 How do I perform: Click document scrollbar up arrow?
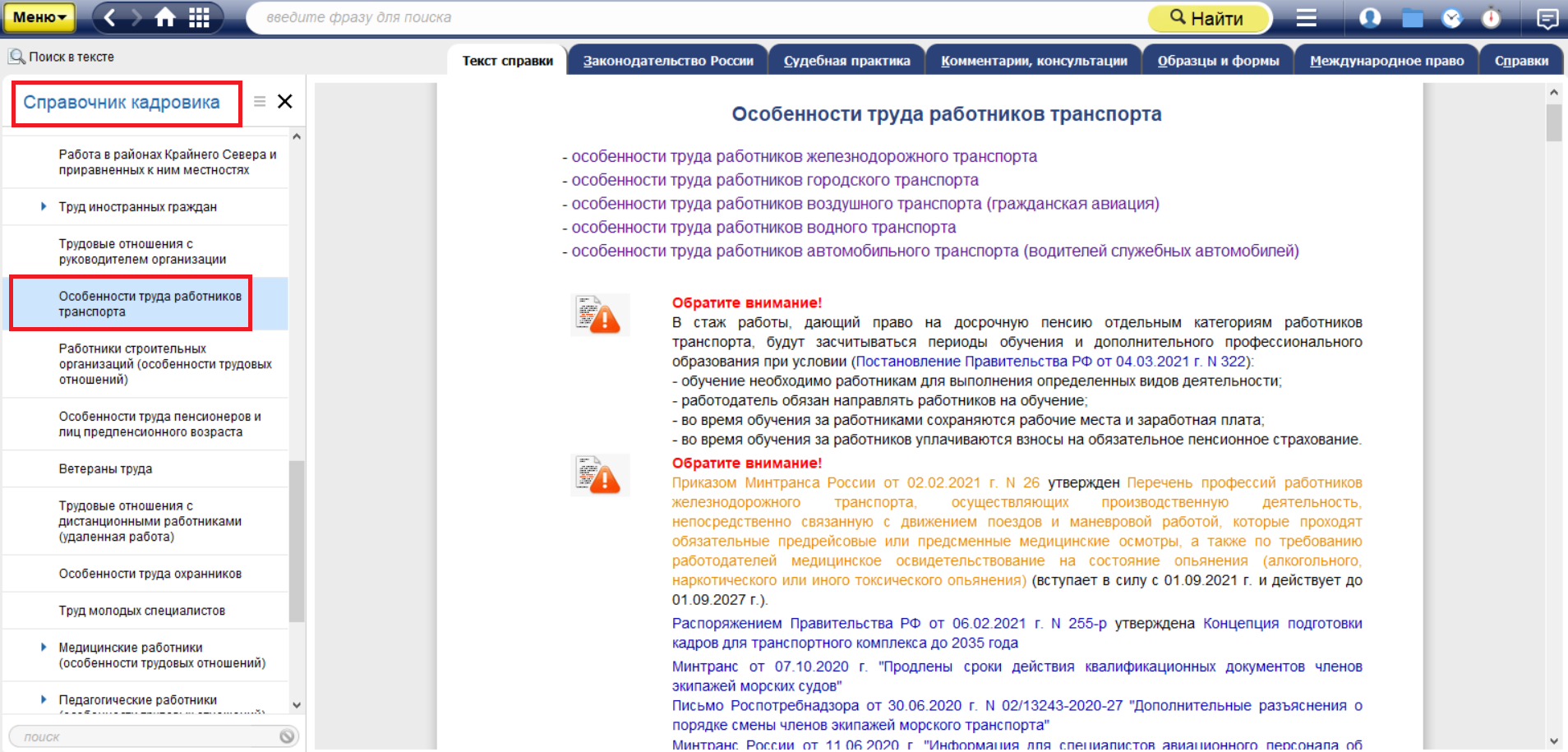pyautogui.click(x=1553, y=92)
